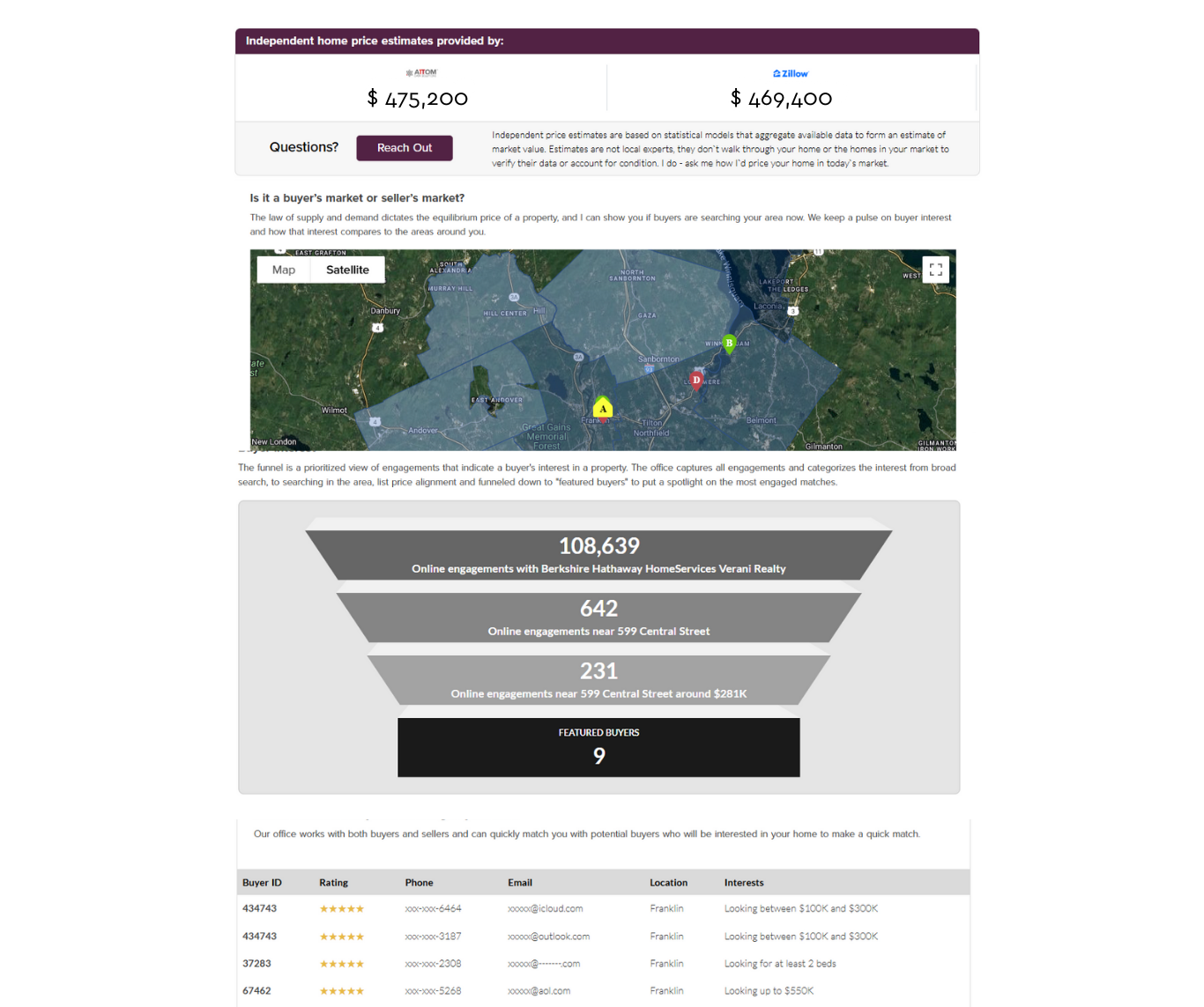Click the Belmont label on map
The height and width of the screenshot is (1007, 1204).
[762, 420]
